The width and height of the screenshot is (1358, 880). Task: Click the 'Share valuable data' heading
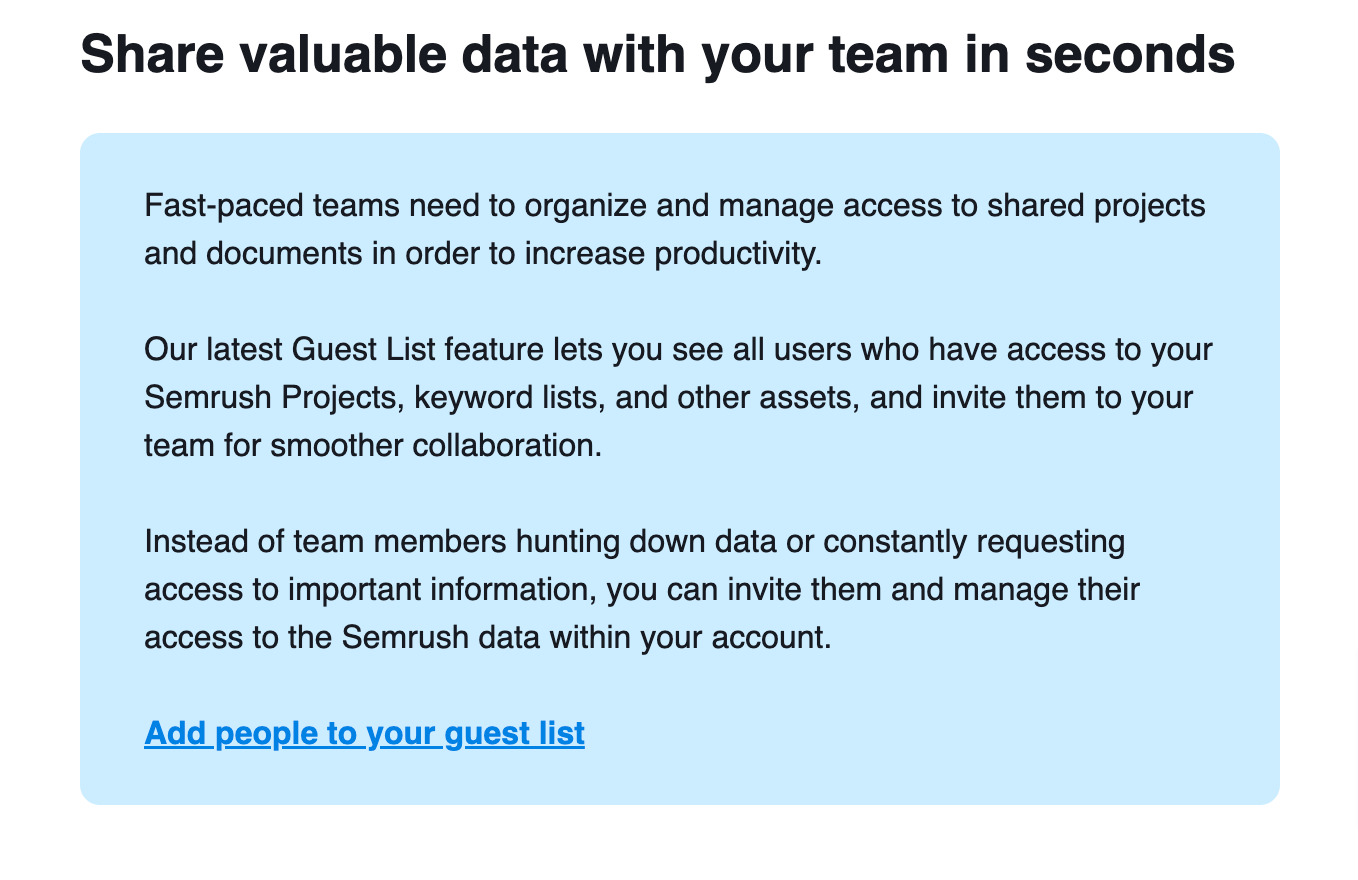click(657, 55)
